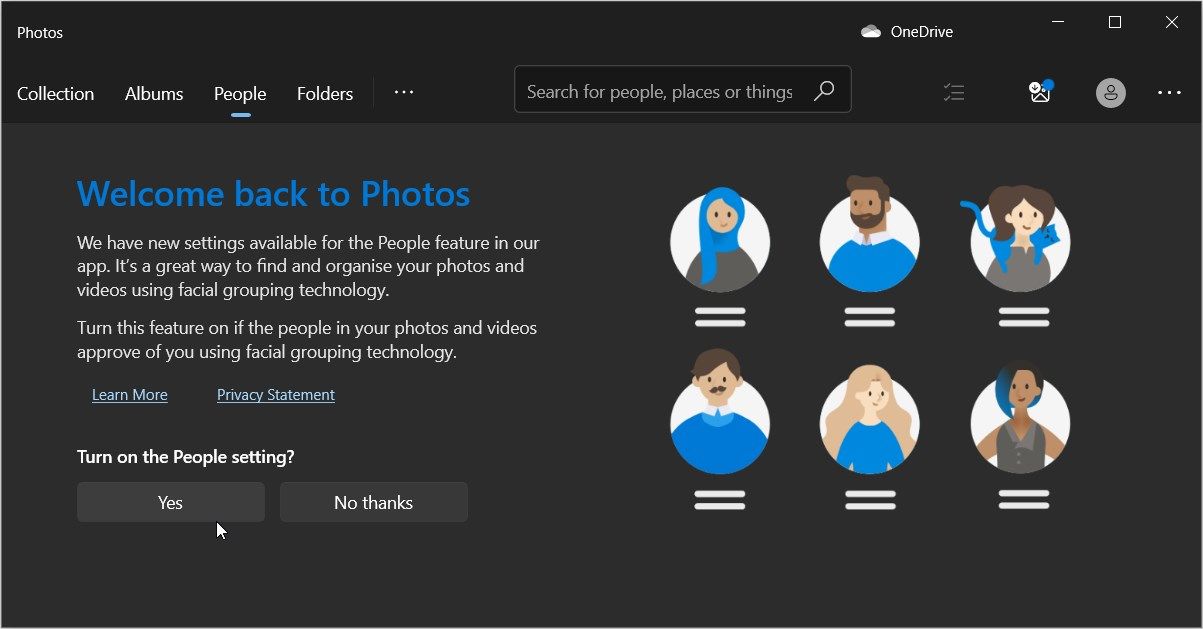1203x629 pixels.
Task: Click the search magnifier icon
Action: [824, 91]
